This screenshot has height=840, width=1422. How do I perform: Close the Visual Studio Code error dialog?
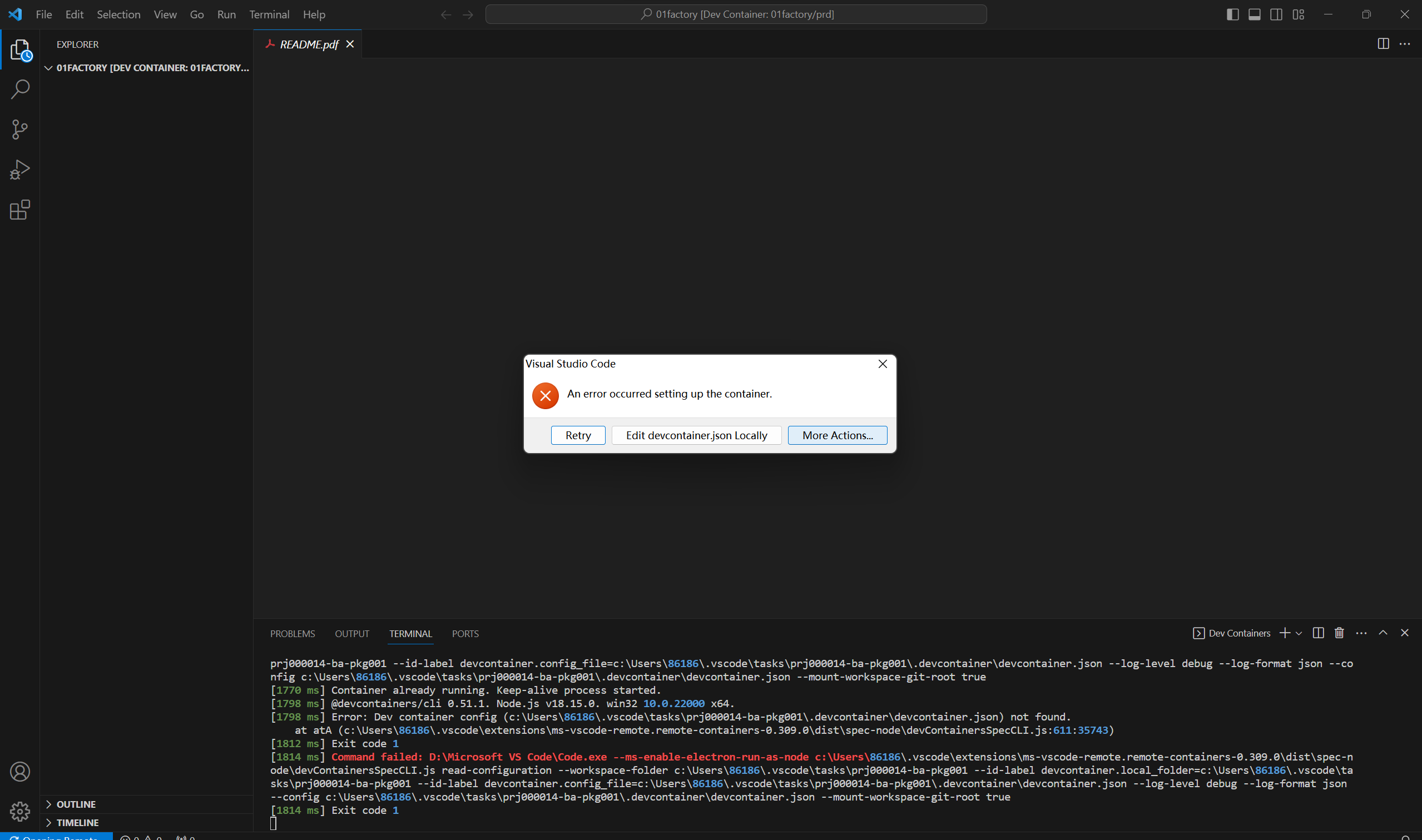pos(883,364)
